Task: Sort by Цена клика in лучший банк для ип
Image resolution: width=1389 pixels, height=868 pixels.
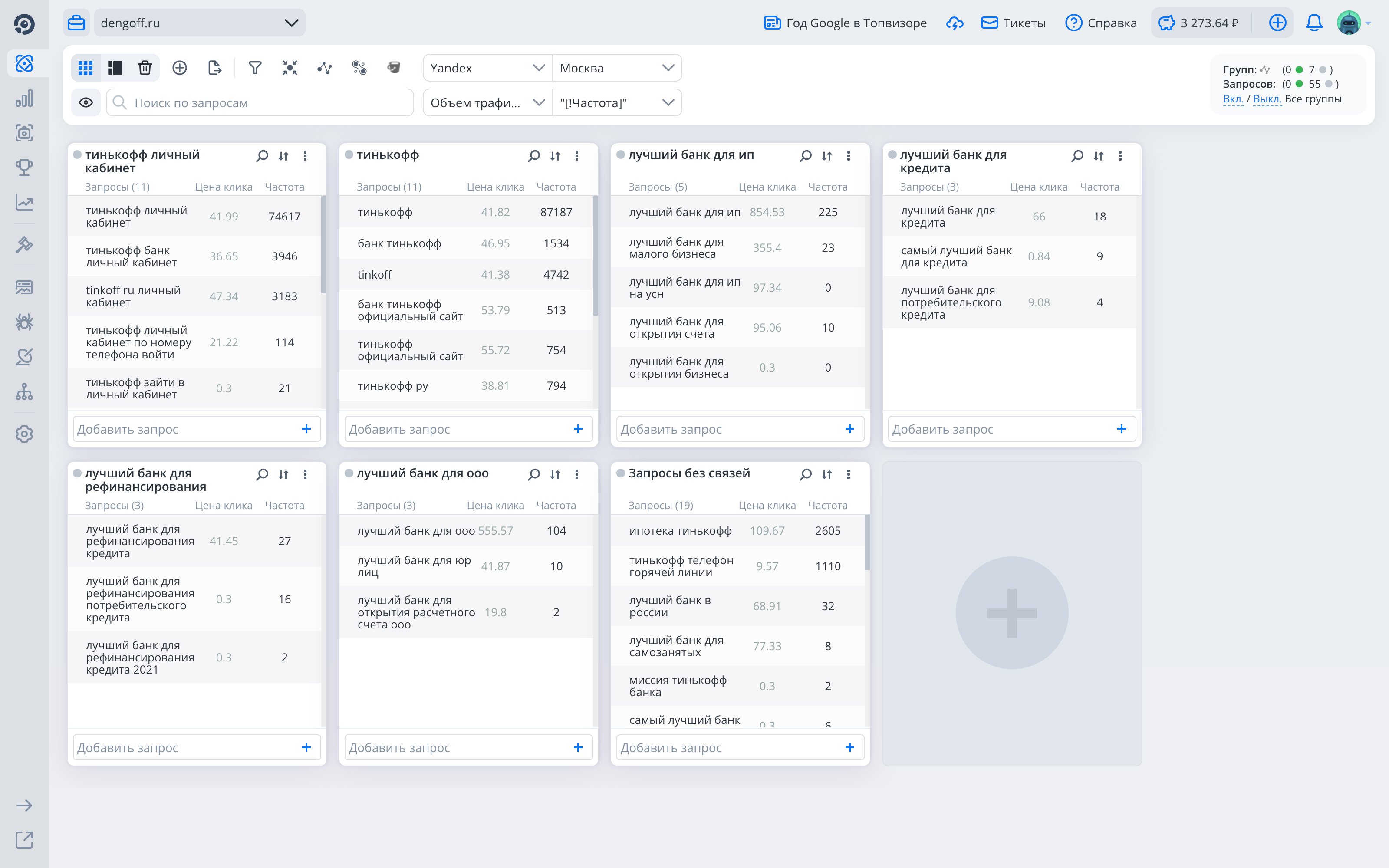Action: tap(767, 187)
